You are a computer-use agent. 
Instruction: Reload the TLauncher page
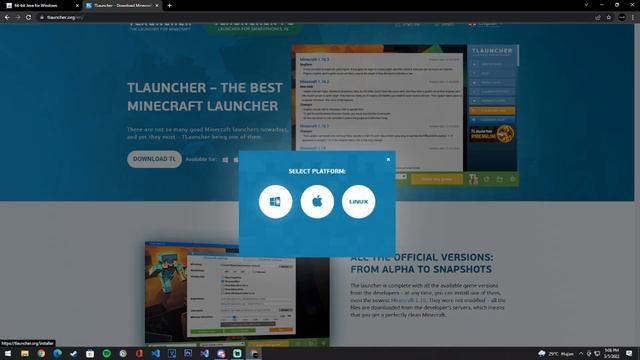pos(28,17)
